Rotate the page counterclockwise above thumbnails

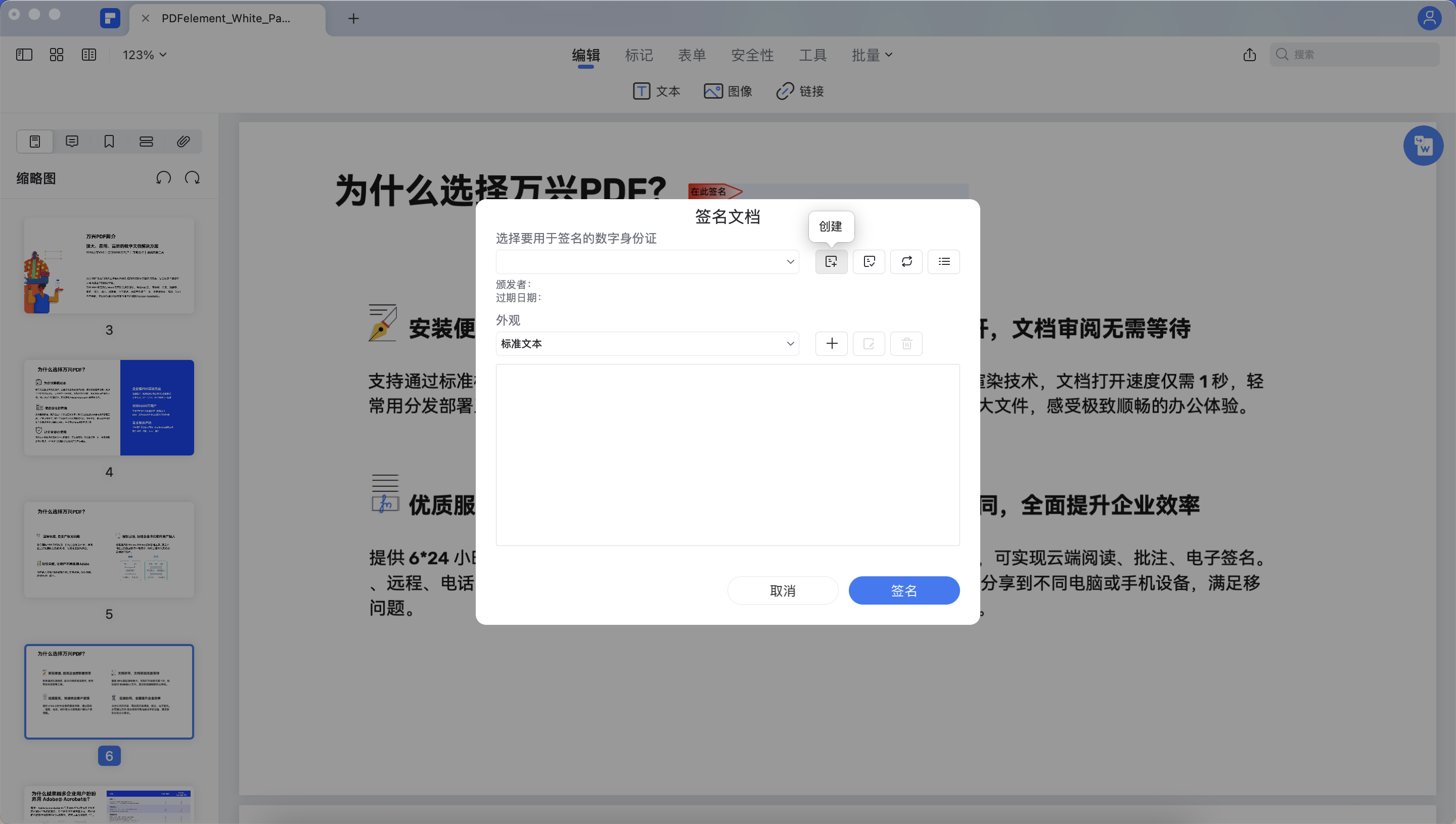163,178
